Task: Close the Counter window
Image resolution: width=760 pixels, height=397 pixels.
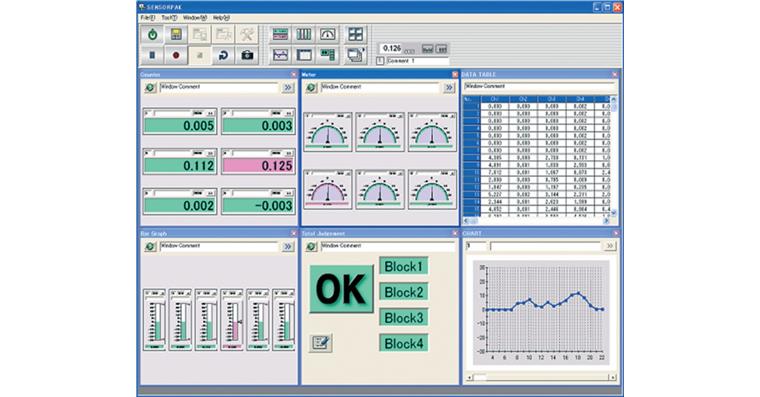Action: coord(293,74)
